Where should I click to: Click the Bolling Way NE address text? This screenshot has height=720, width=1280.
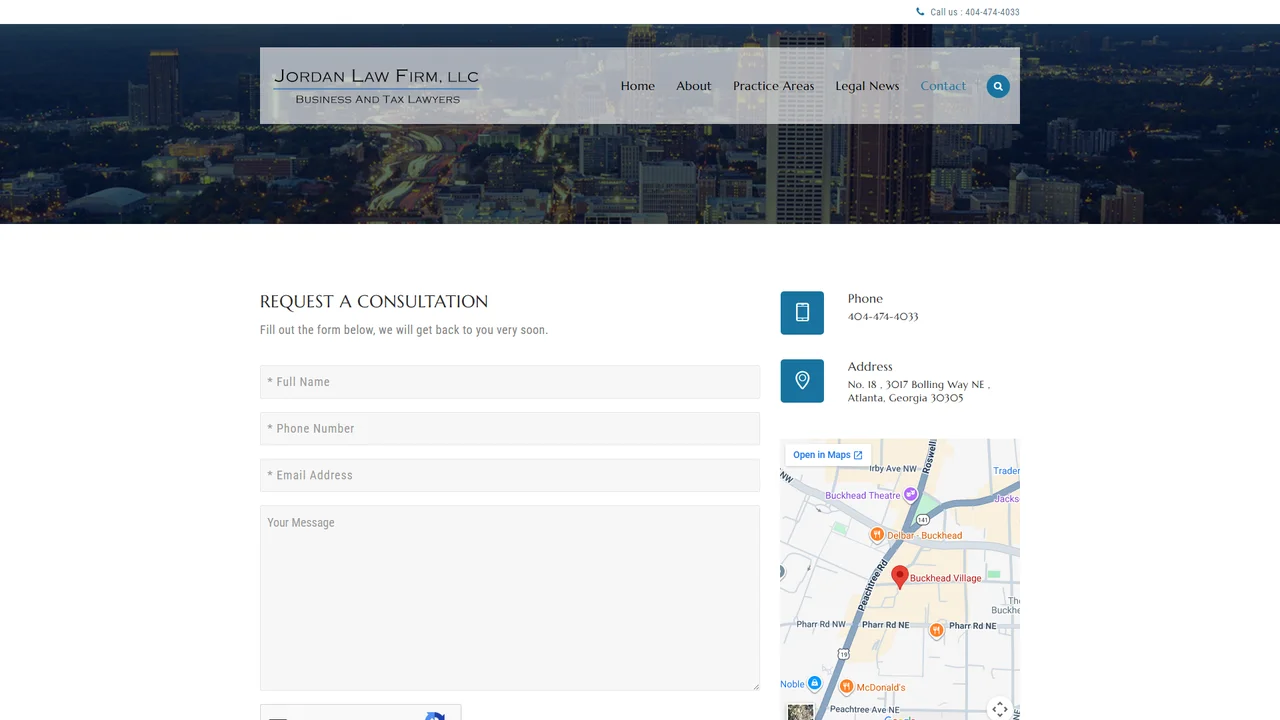(919, 391)
